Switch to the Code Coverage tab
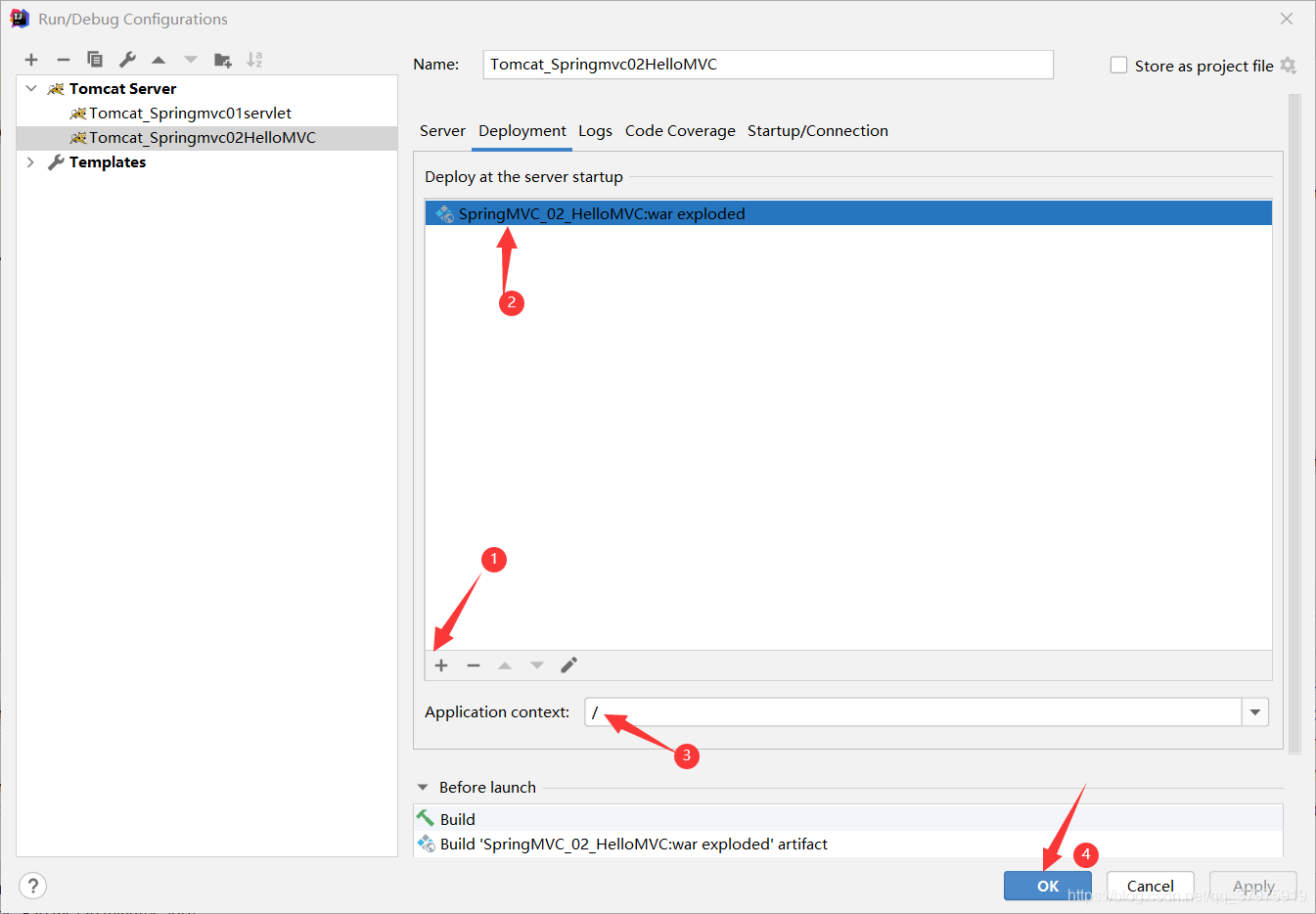1316x914 pixels. pos(680,130)
